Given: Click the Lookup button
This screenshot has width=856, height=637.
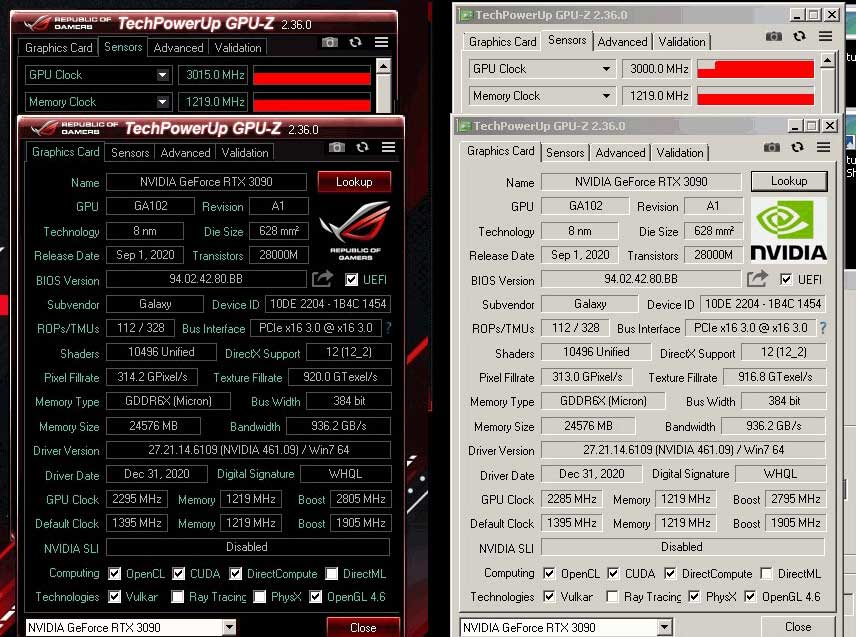Looking at the screenshot, I should tap(355, 181).
